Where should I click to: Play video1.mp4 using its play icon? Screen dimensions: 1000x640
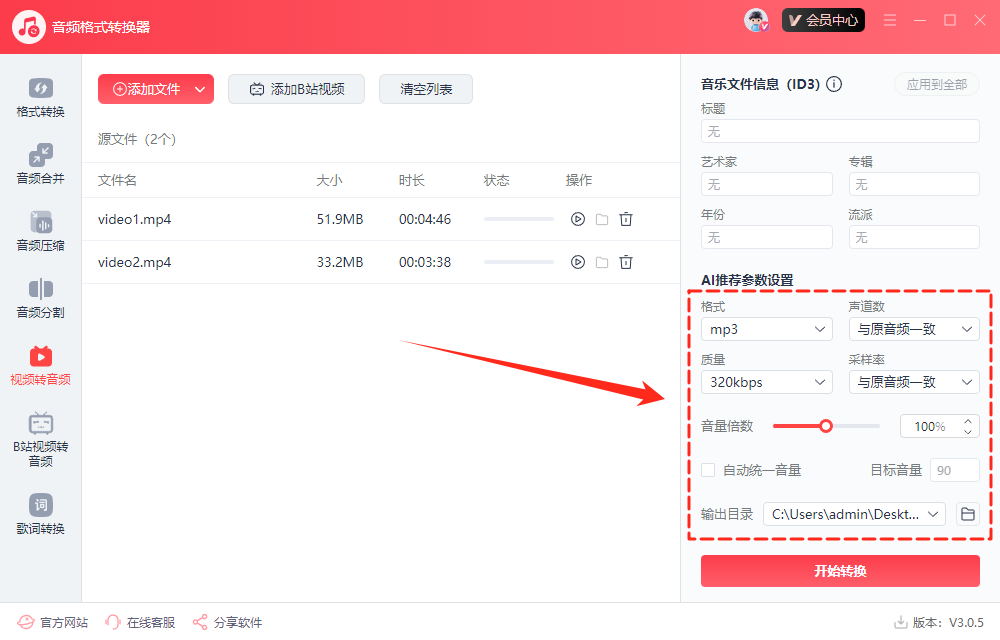(x=577, y=219)
